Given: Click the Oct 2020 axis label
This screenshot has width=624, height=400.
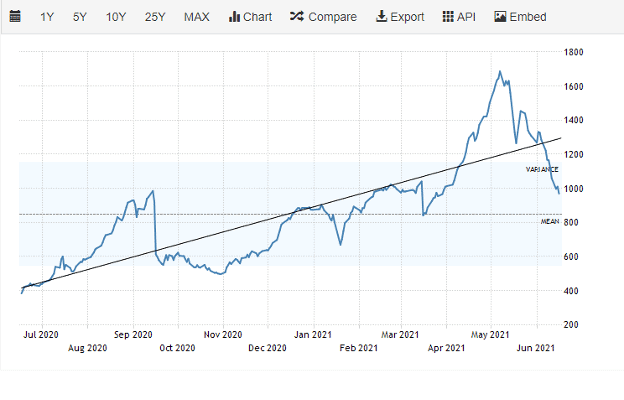Looking at the screenshot, I should coord(177,348).
